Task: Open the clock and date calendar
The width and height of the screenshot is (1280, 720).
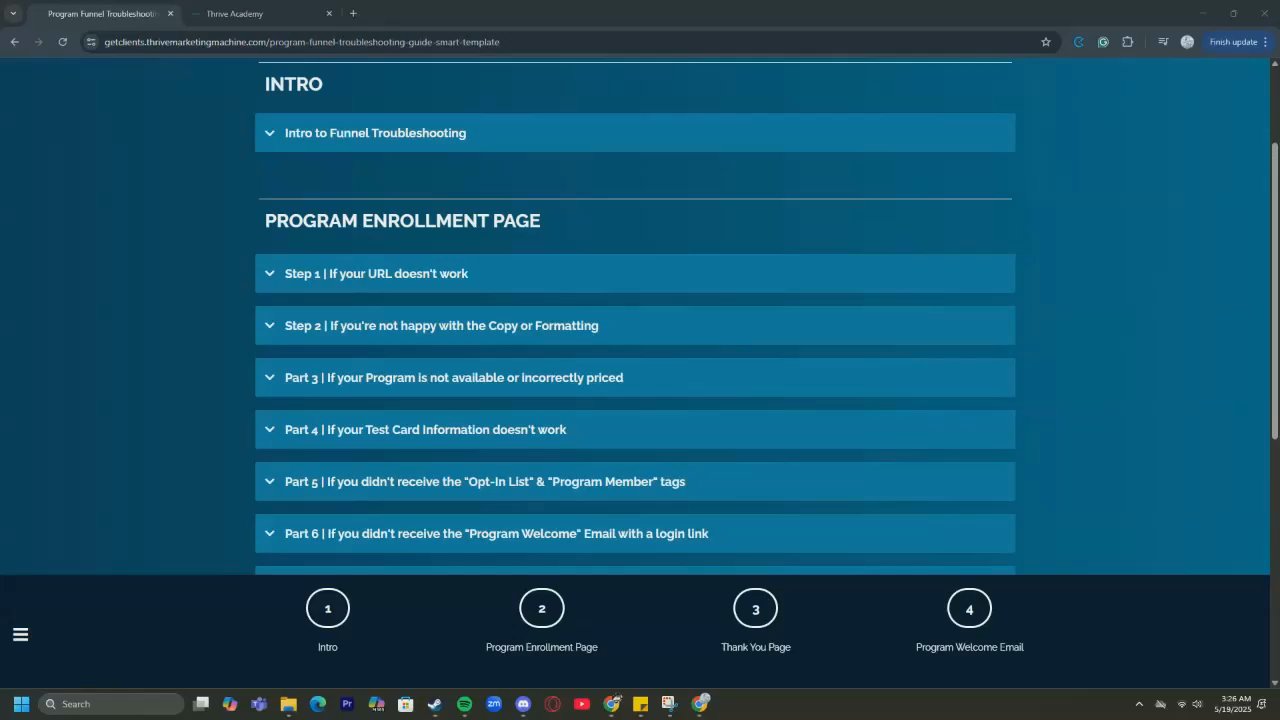Action: click(1235, 704)
